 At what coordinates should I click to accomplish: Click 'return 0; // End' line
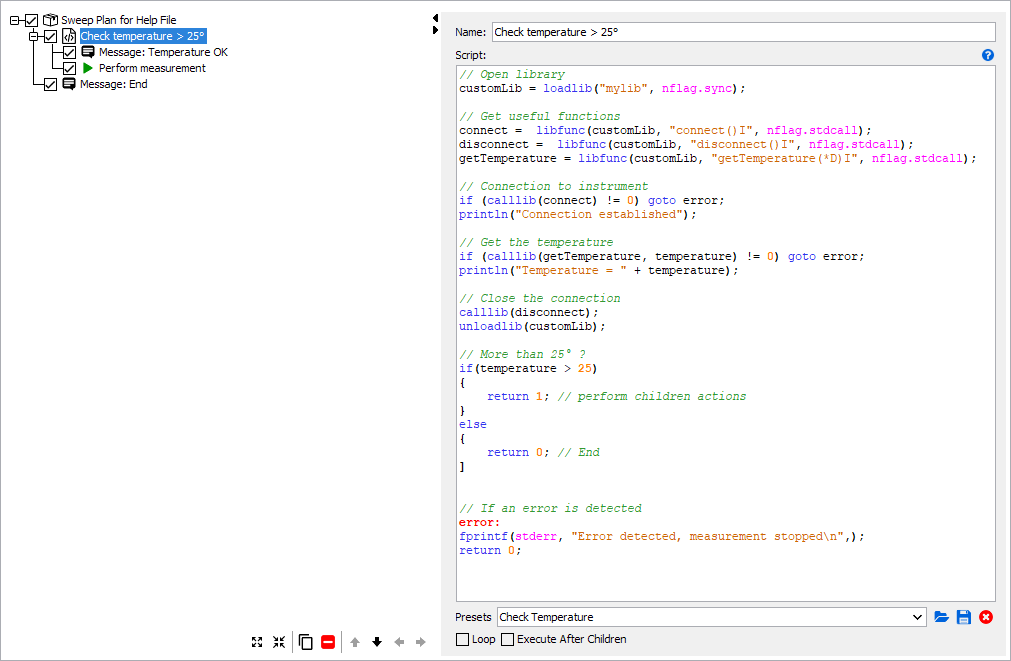coord(543,453)
